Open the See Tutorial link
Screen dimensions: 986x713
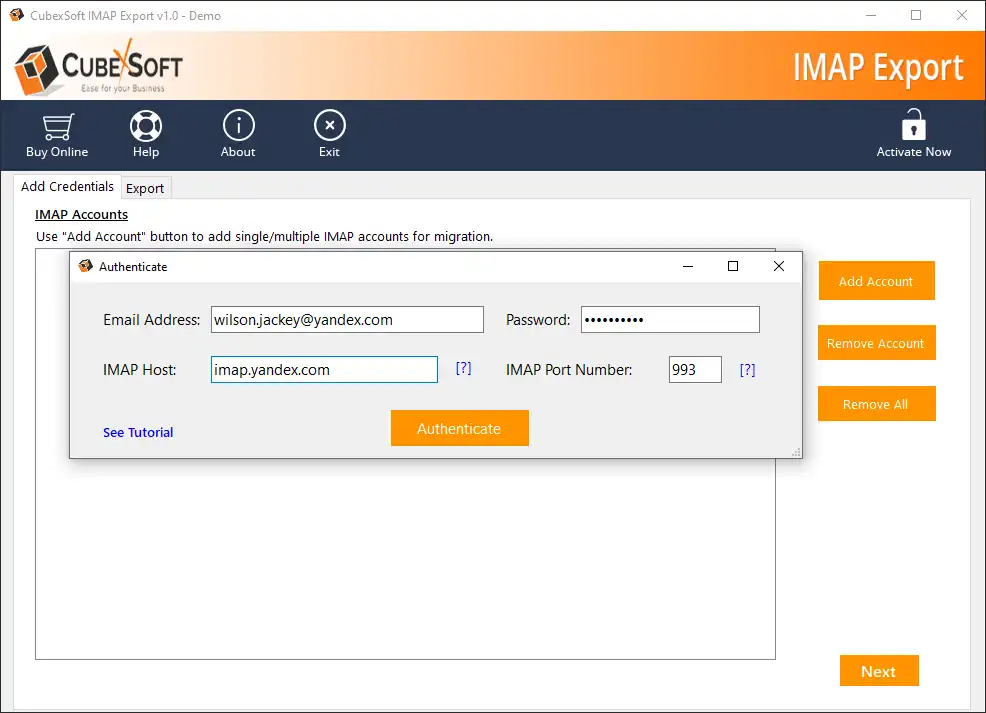pos(138,432)
